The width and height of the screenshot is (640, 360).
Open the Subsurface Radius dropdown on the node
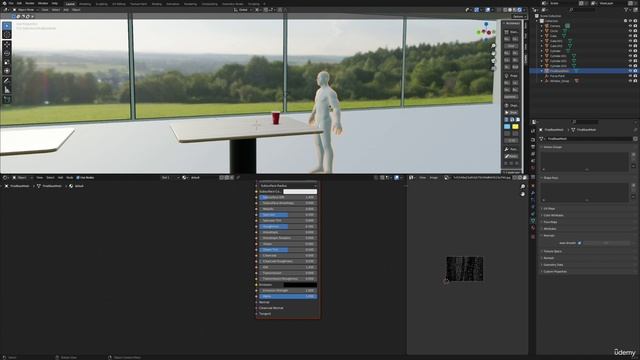tap(288, 186)
